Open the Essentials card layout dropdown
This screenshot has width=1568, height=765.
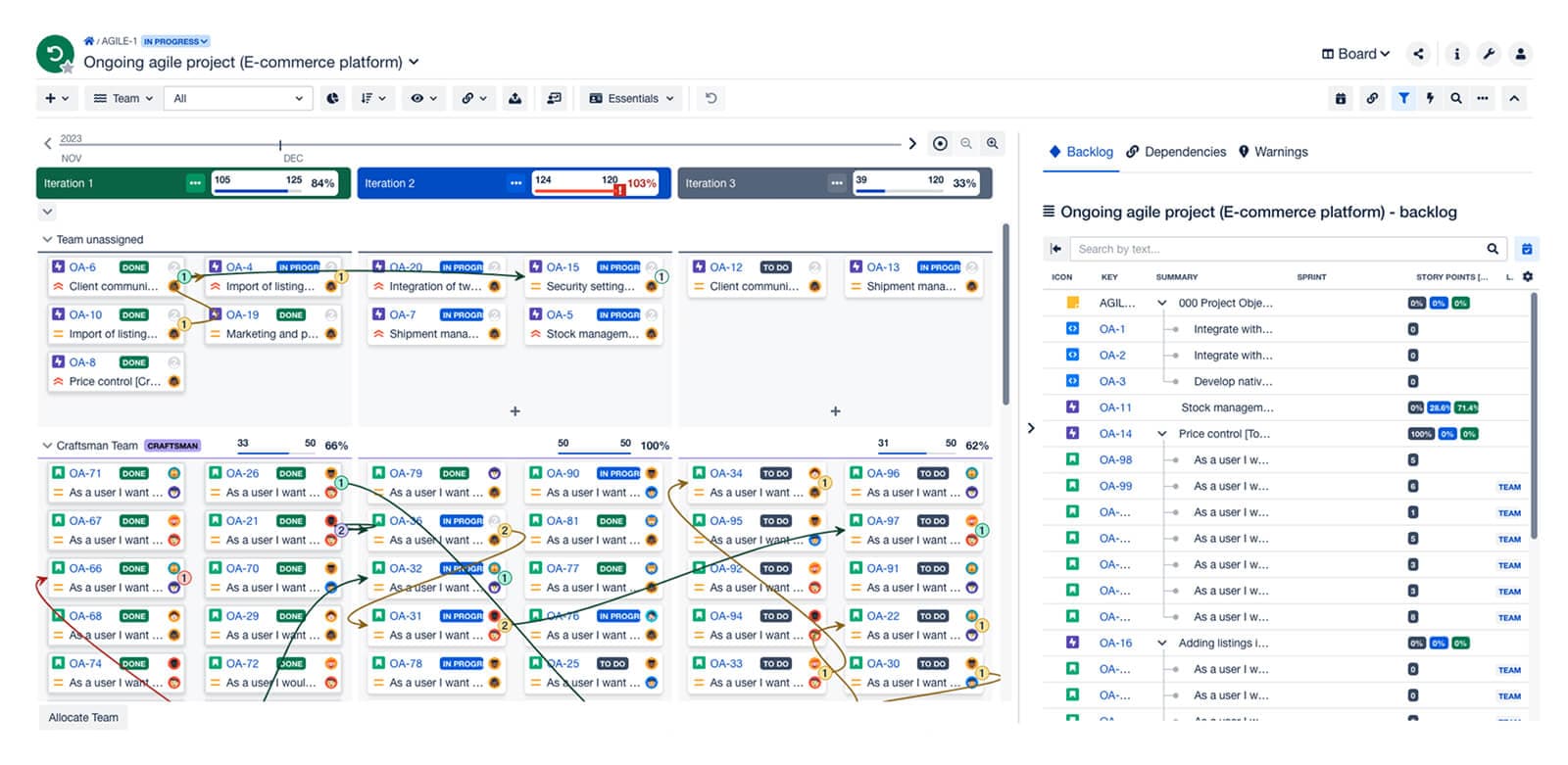[x=632, y=98]
